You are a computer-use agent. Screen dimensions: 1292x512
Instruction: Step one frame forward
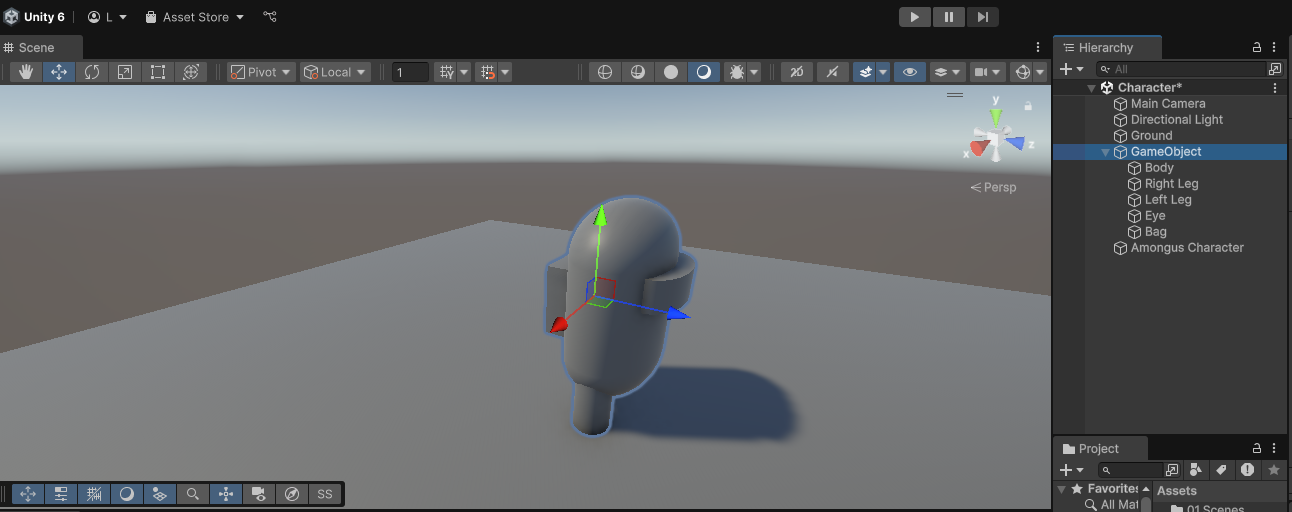(983, 17)
